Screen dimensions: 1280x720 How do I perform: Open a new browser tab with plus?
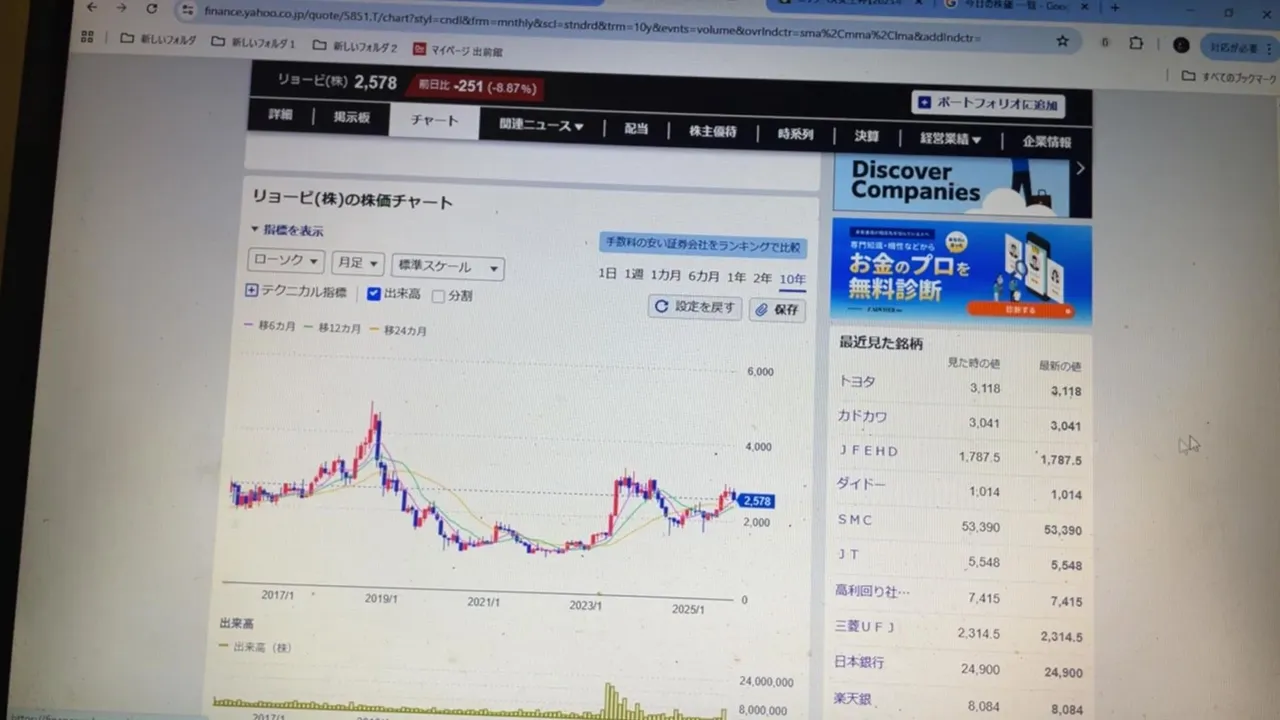pos(1115,7)
